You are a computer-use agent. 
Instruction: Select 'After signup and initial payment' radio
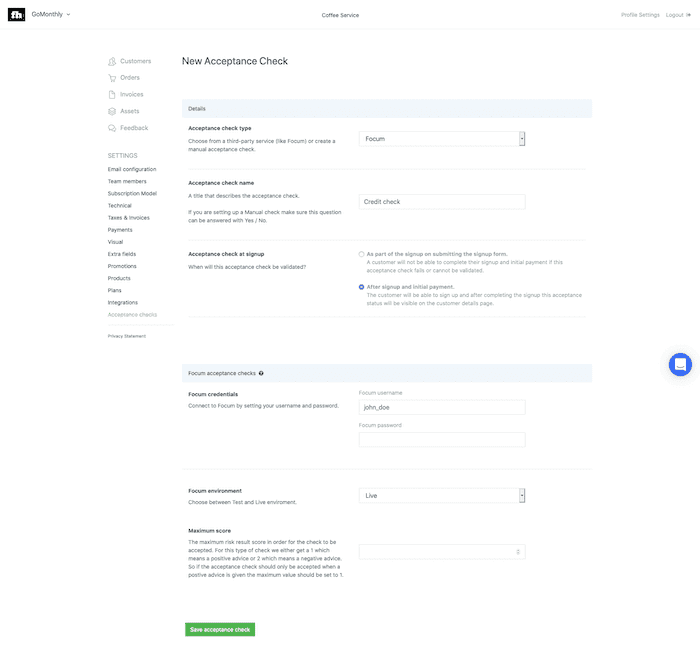(362, 287)
